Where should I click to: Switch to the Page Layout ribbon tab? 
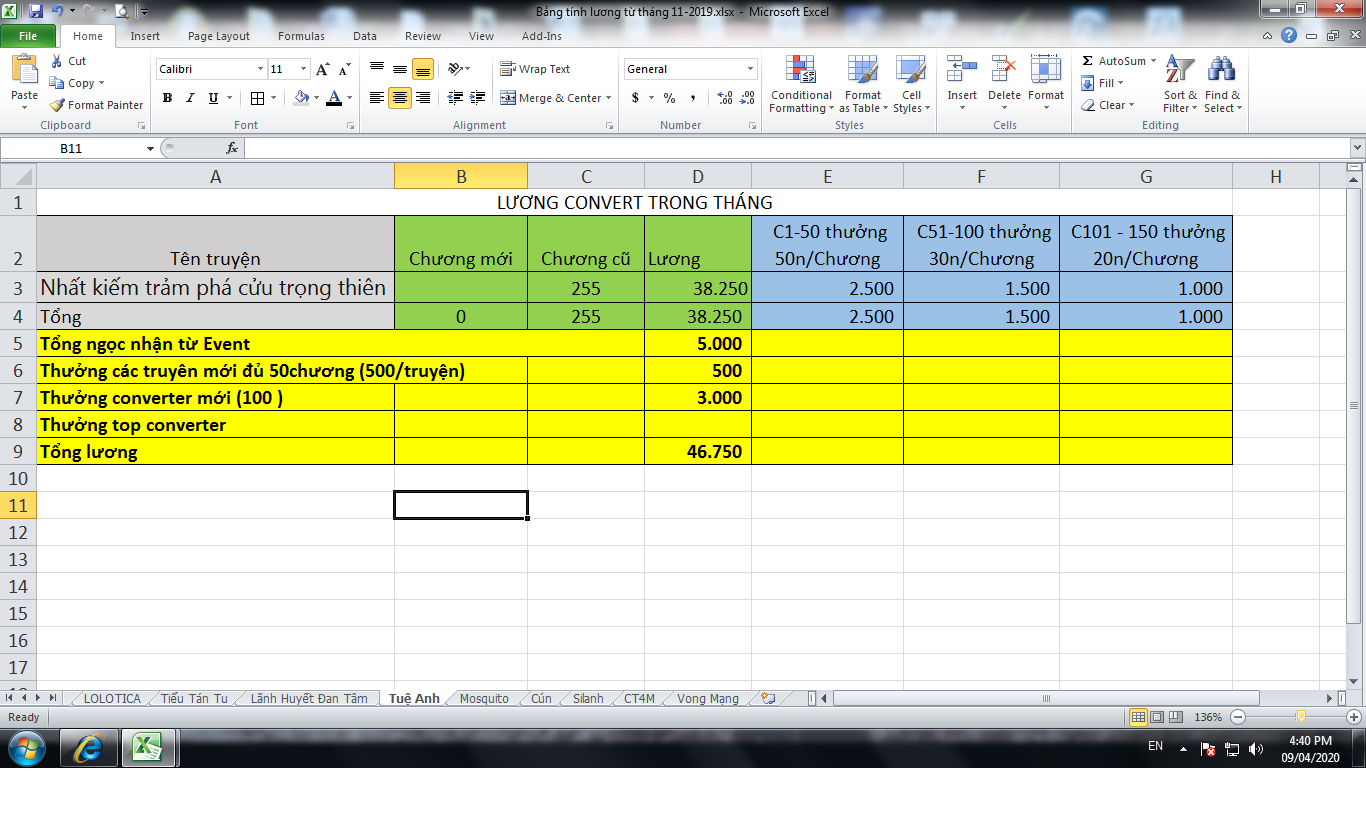tap(219, 36)
